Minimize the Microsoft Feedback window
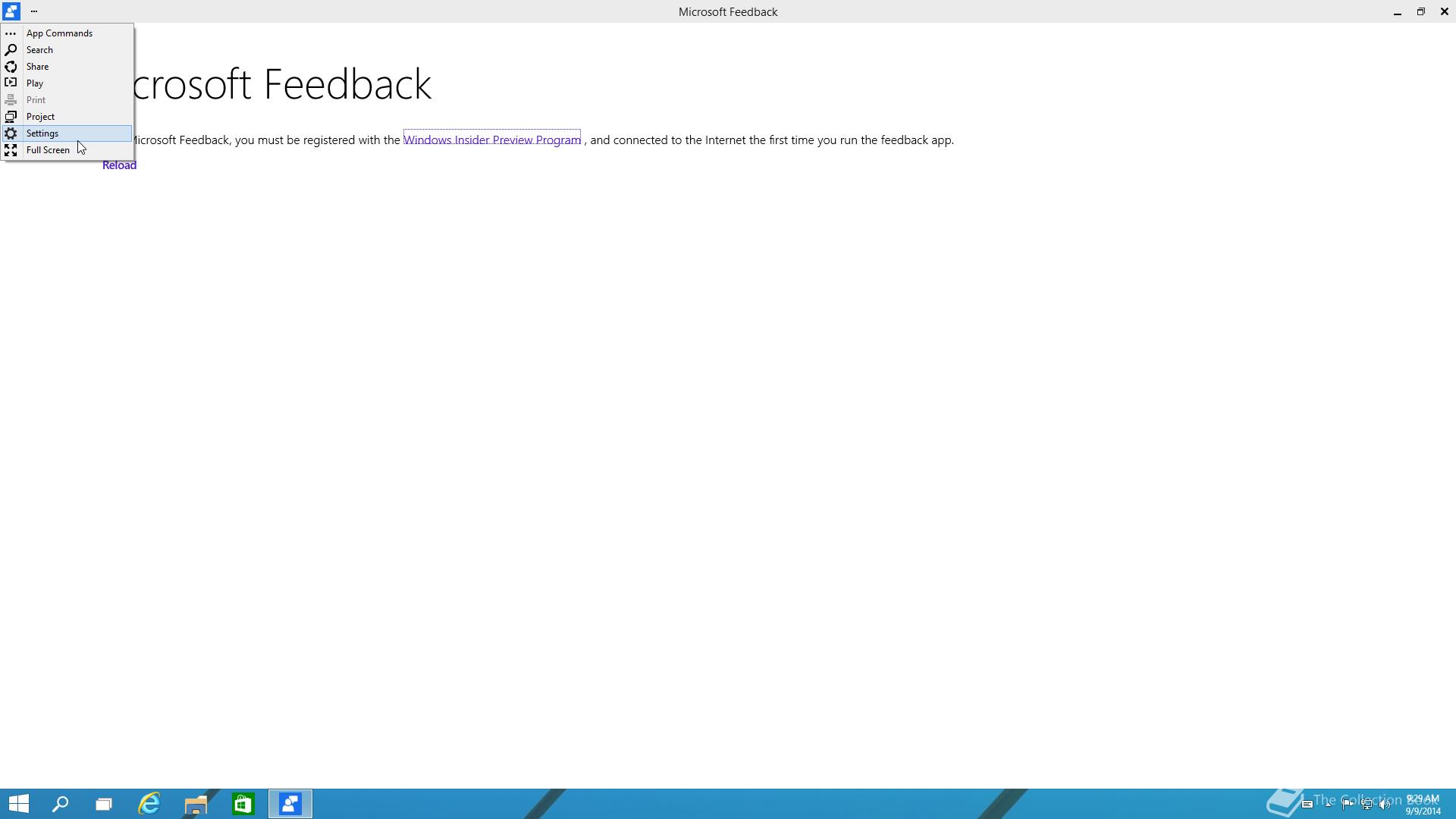 coord(1397,11)
